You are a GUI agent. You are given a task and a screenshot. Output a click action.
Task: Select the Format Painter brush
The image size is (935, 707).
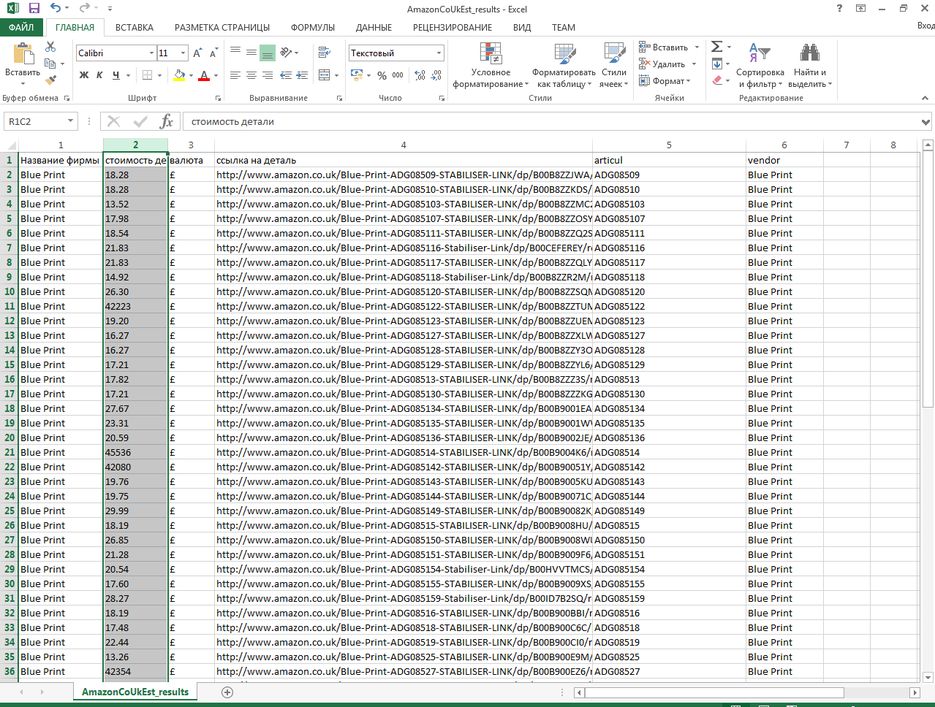pos(50,79)
